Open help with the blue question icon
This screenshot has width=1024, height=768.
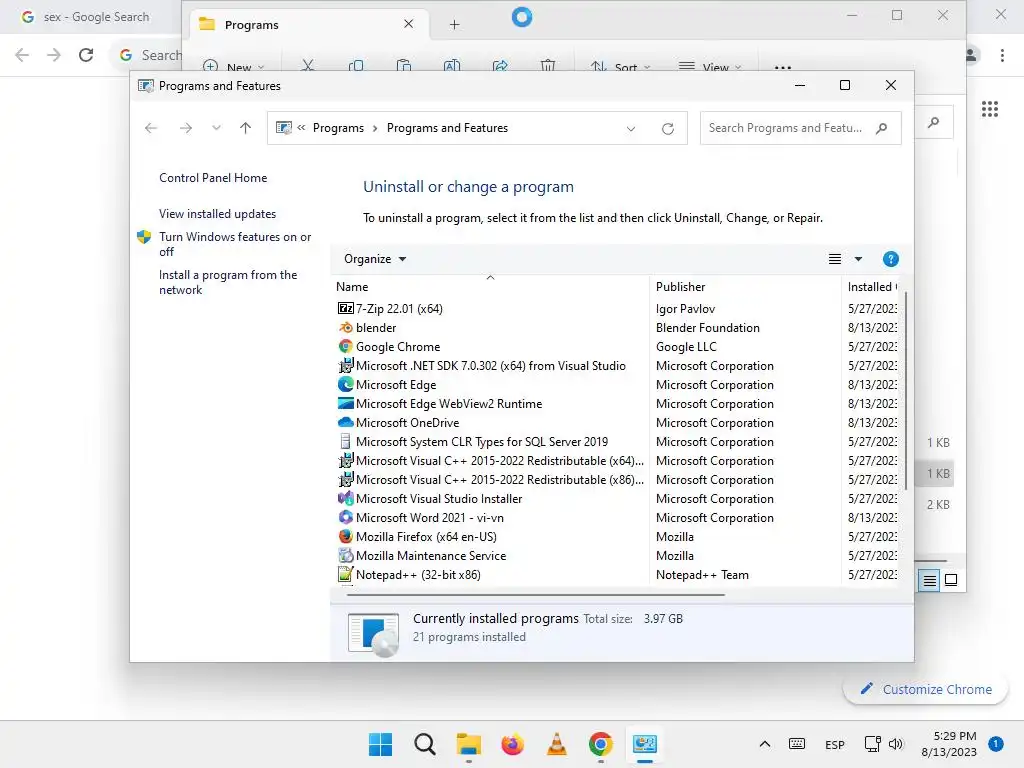[890, 259]
